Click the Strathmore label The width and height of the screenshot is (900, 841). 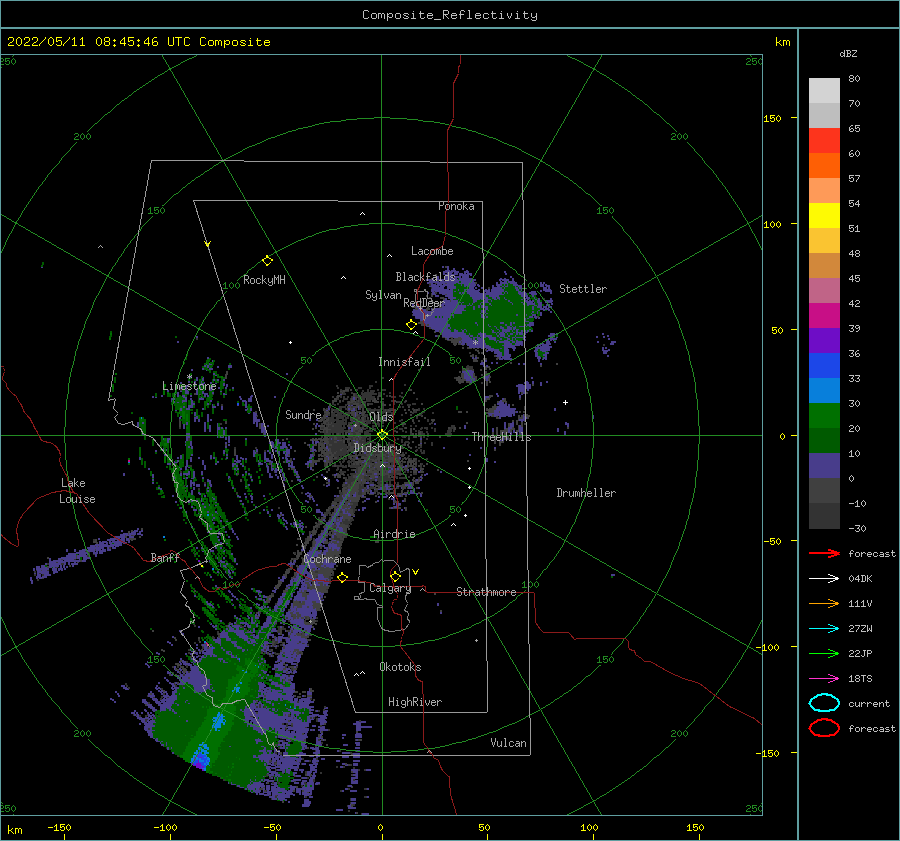click(x=486, y=592)
